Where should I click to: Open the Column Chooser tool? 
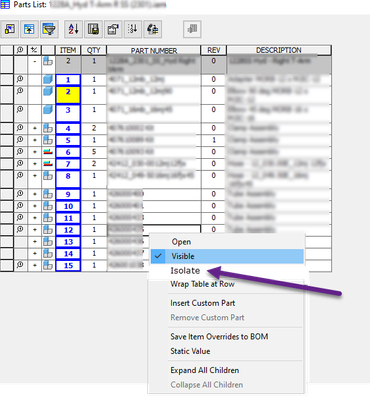point(10,29)
